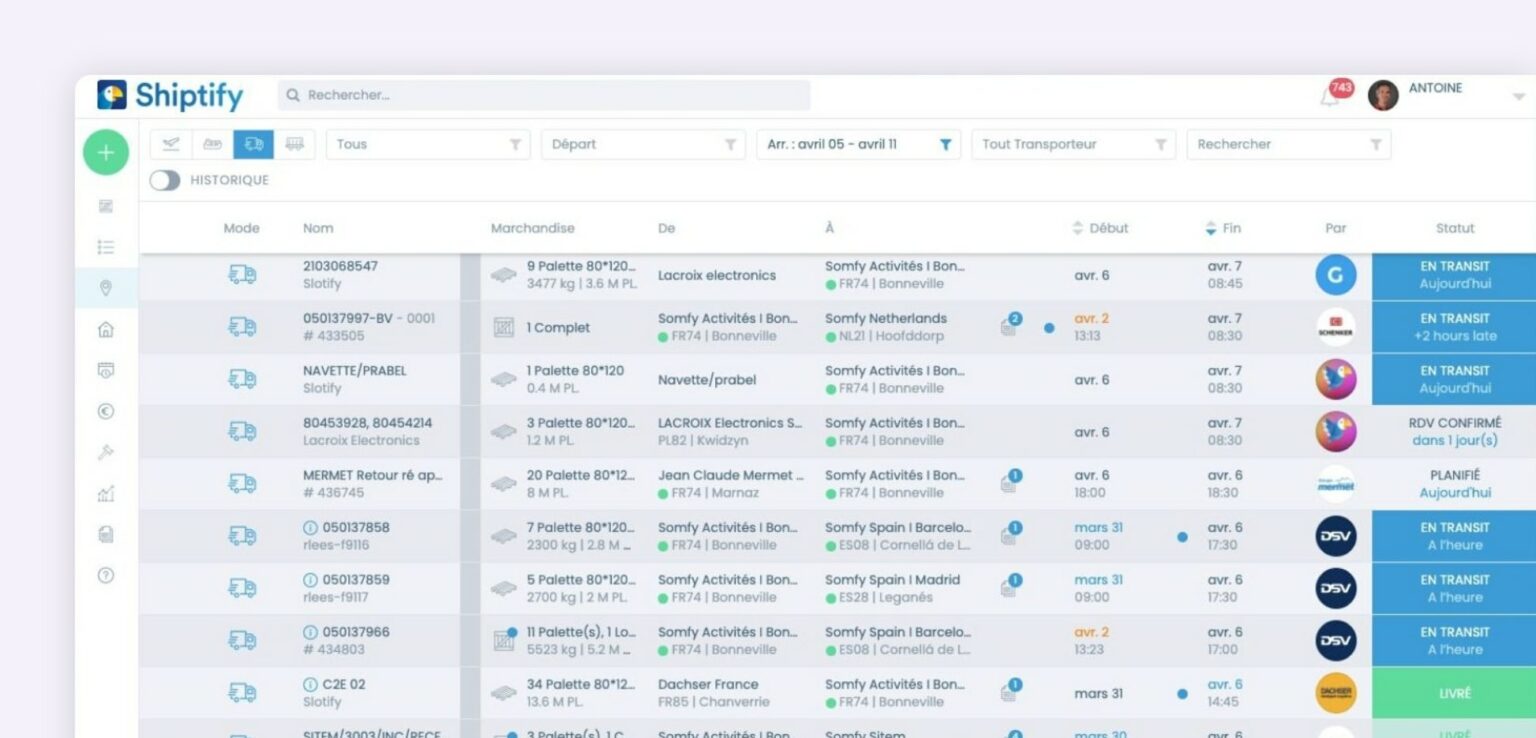The height and width of the screenshot is (738, 1536).
Task: Open the analytics chart icon in sidebar
Action: [x=106, y=493]
